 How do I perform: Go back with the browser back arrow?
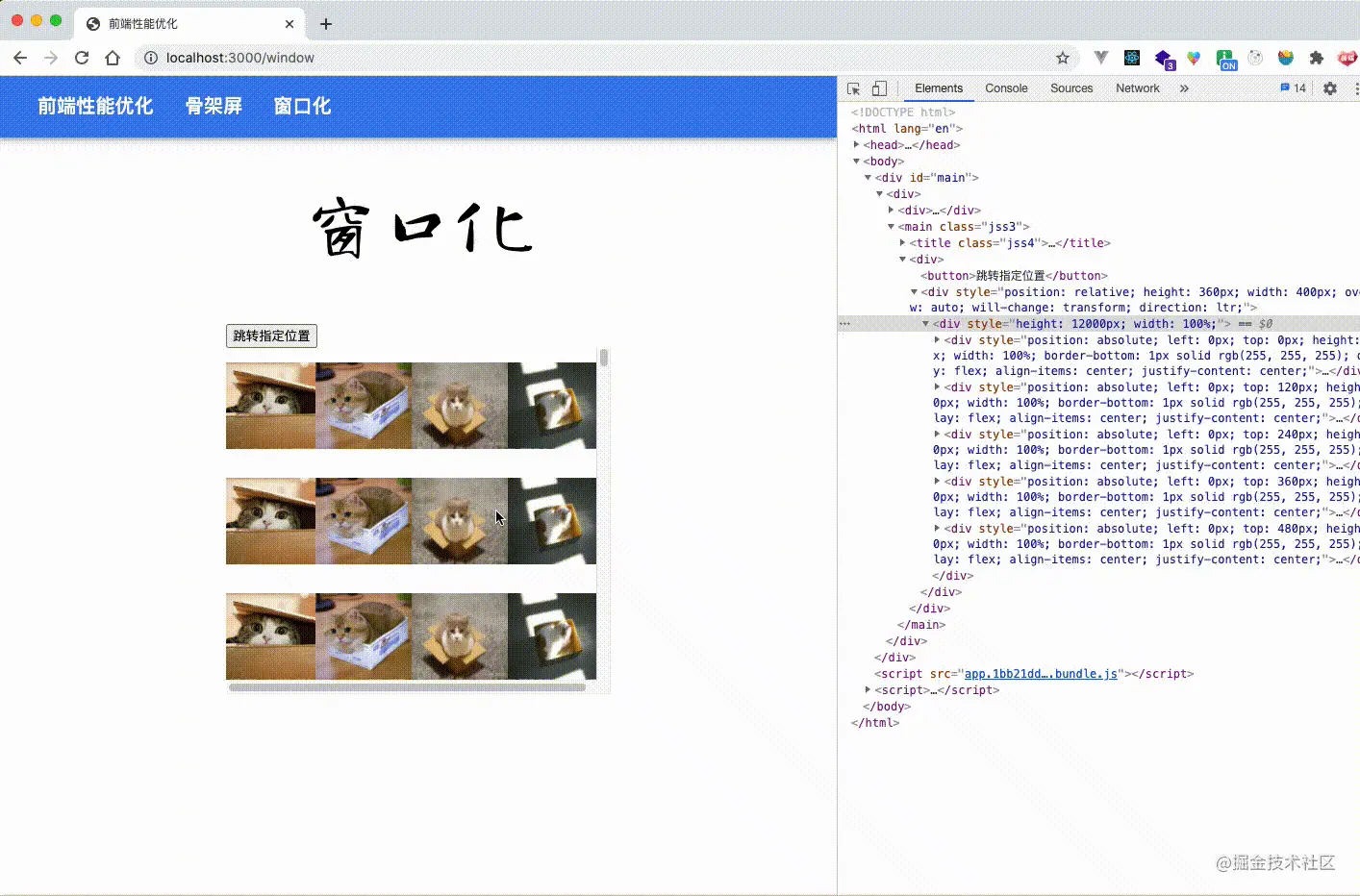20,58
